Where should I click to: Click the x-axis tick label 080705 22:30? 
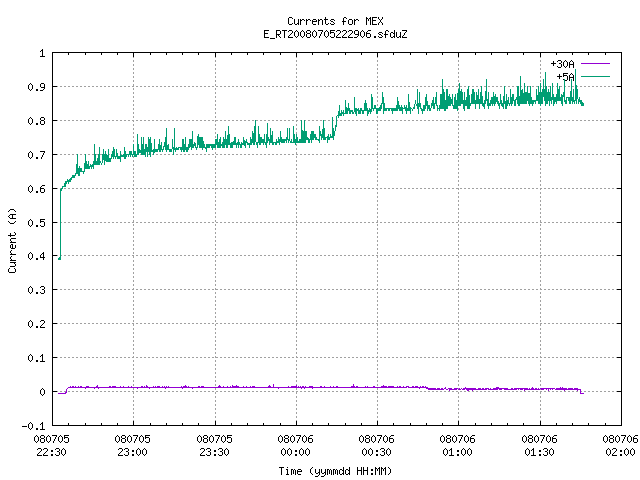click(51, 445)
